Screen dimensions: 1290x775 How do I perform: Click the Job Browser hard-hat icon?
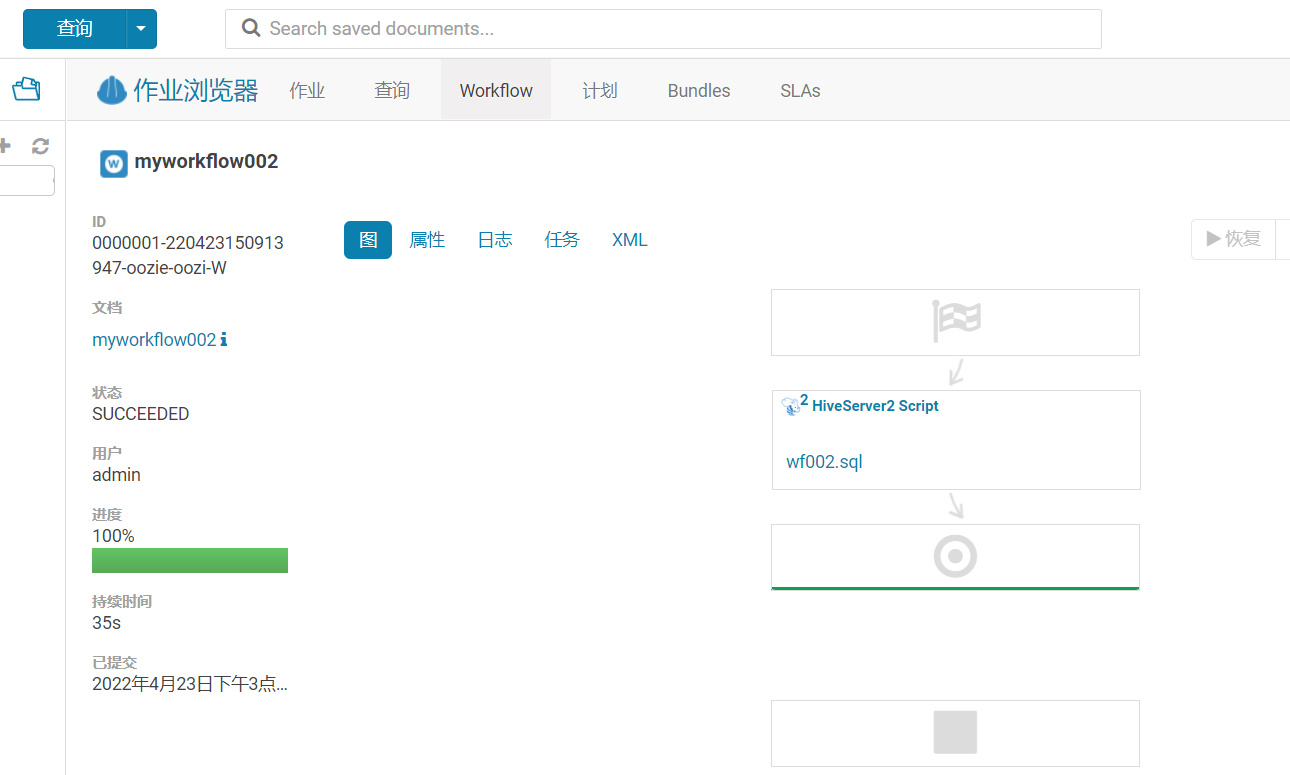tap(112, 90)
